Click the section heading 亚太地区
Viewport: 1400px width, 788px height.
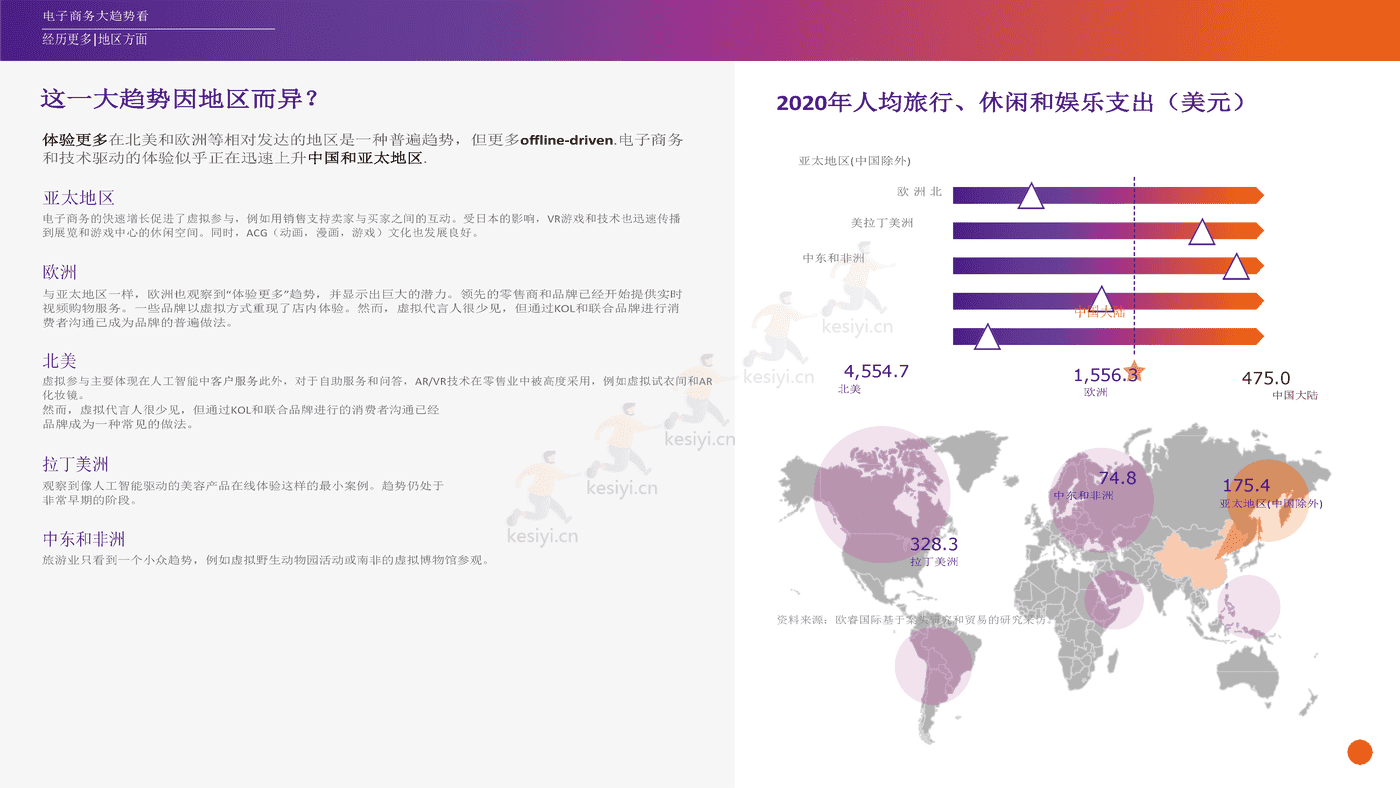(x=79, y=198)
